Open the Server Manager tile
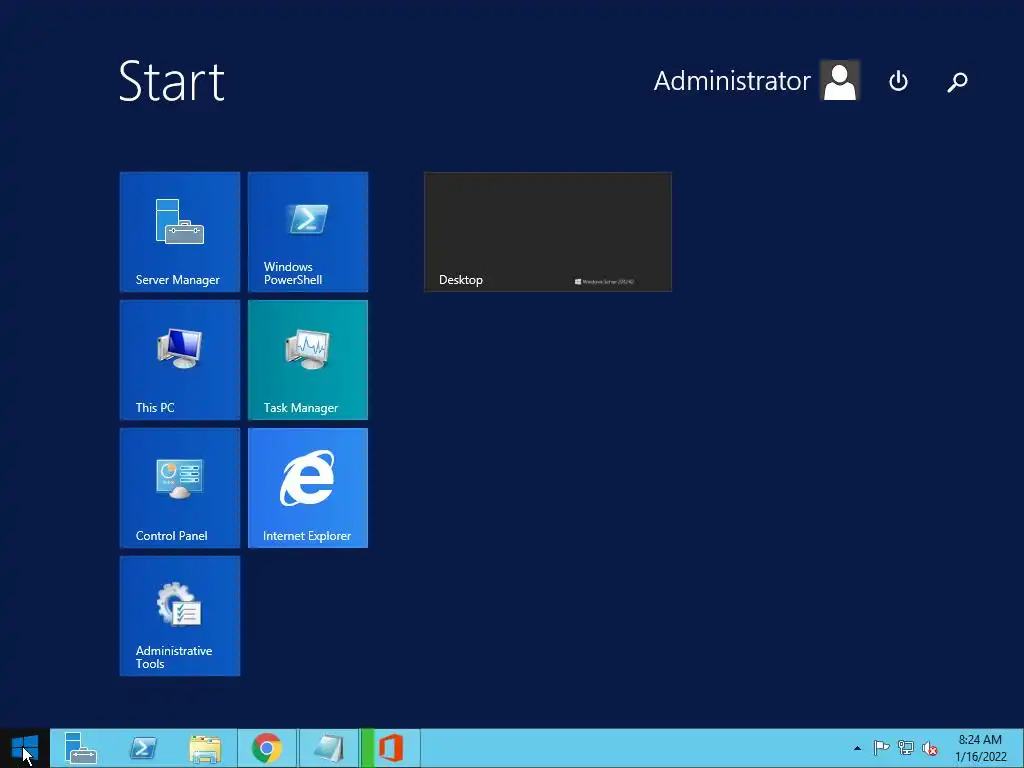 click(180, 232)
